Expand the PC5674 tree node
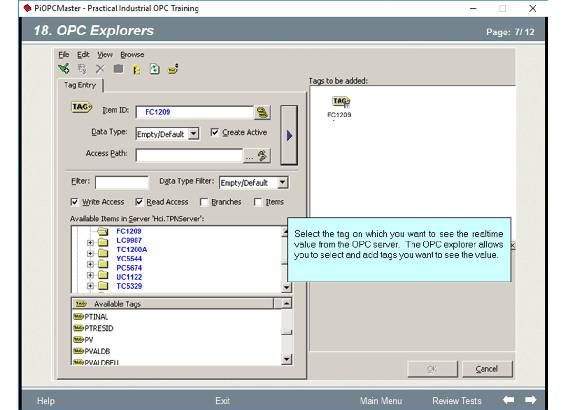Viewport: 580px width, 410px height. pyautogui.click(x=90, y=275)
